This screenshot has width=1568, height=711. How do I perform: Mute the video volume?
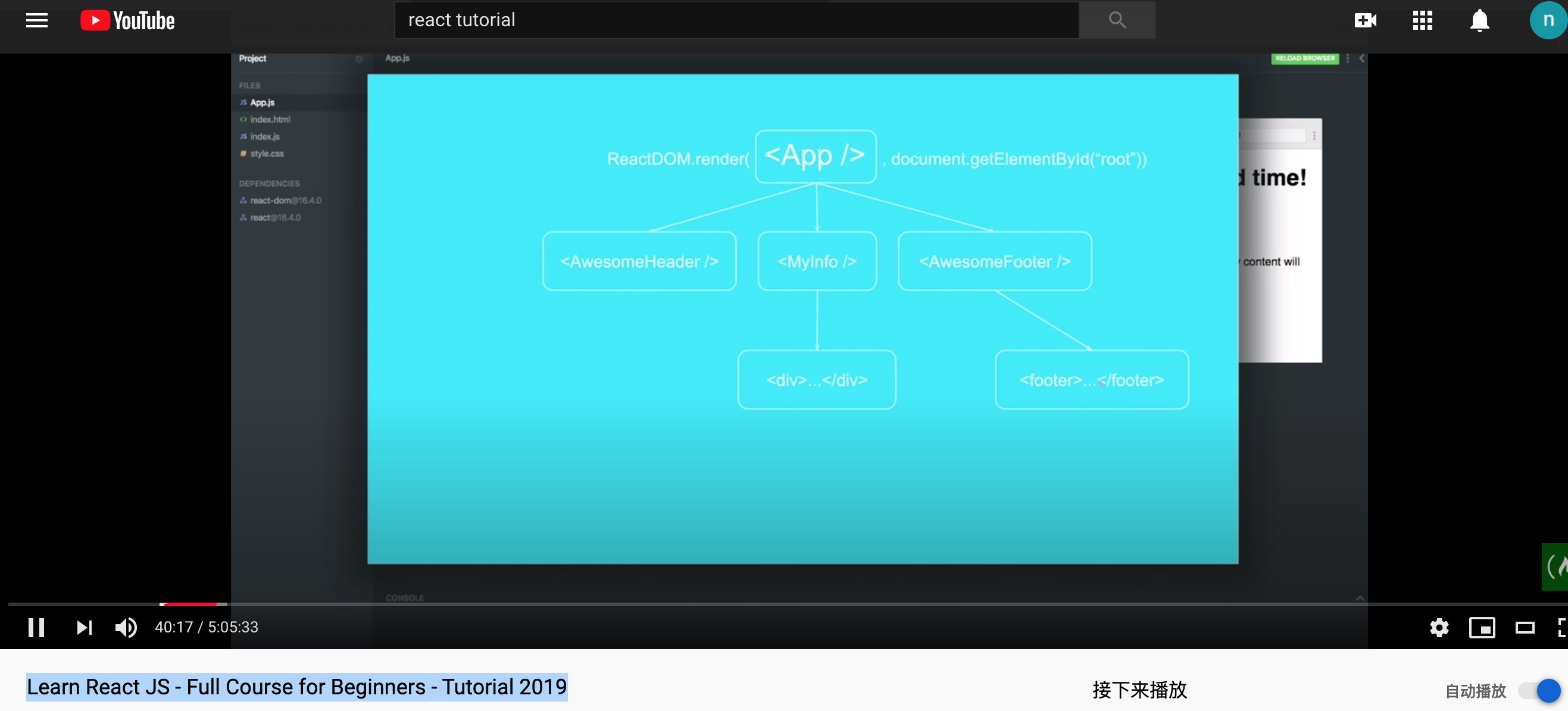126,627
